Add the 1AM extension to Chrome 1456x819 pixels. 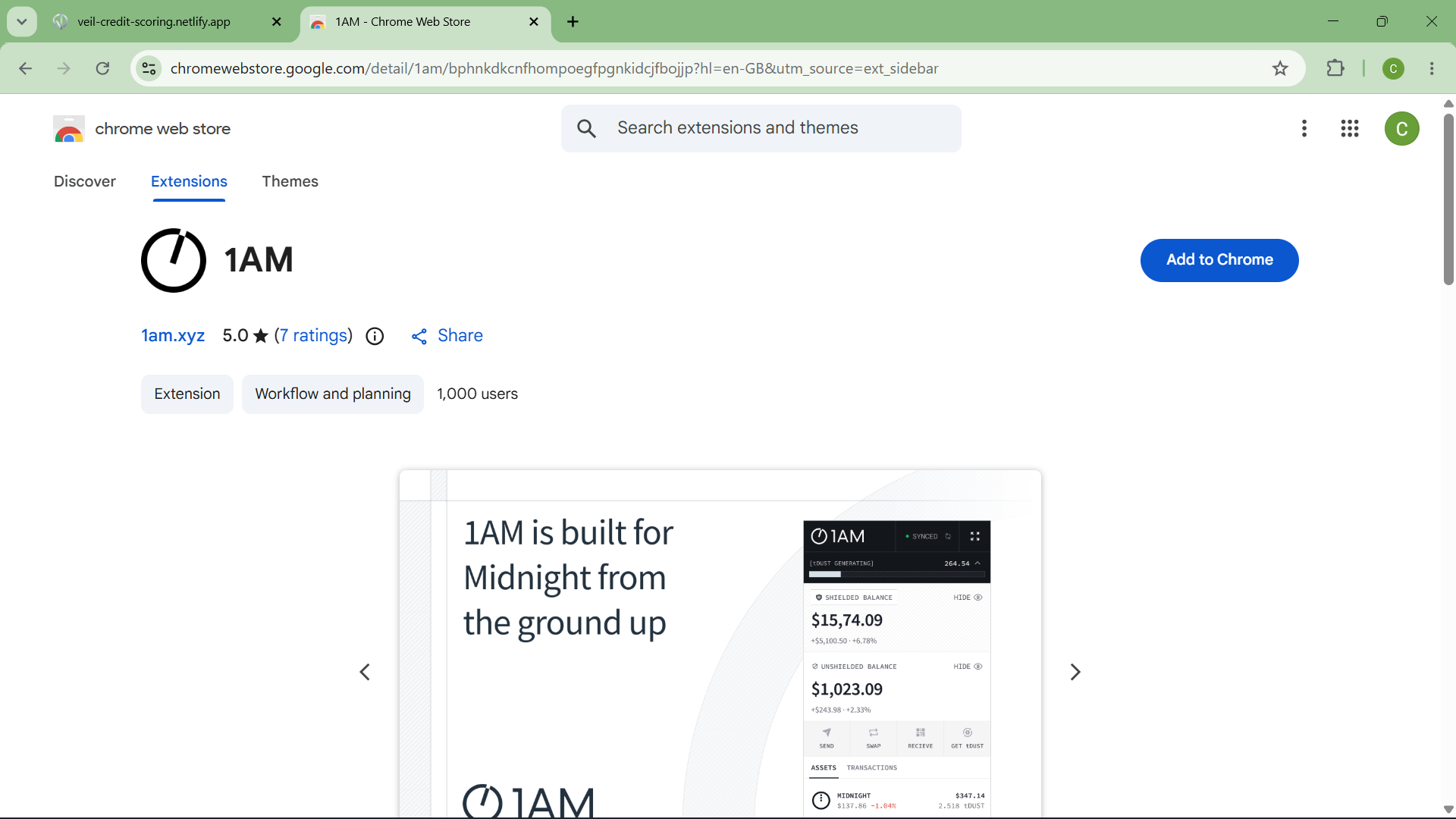pos(1219,260)
